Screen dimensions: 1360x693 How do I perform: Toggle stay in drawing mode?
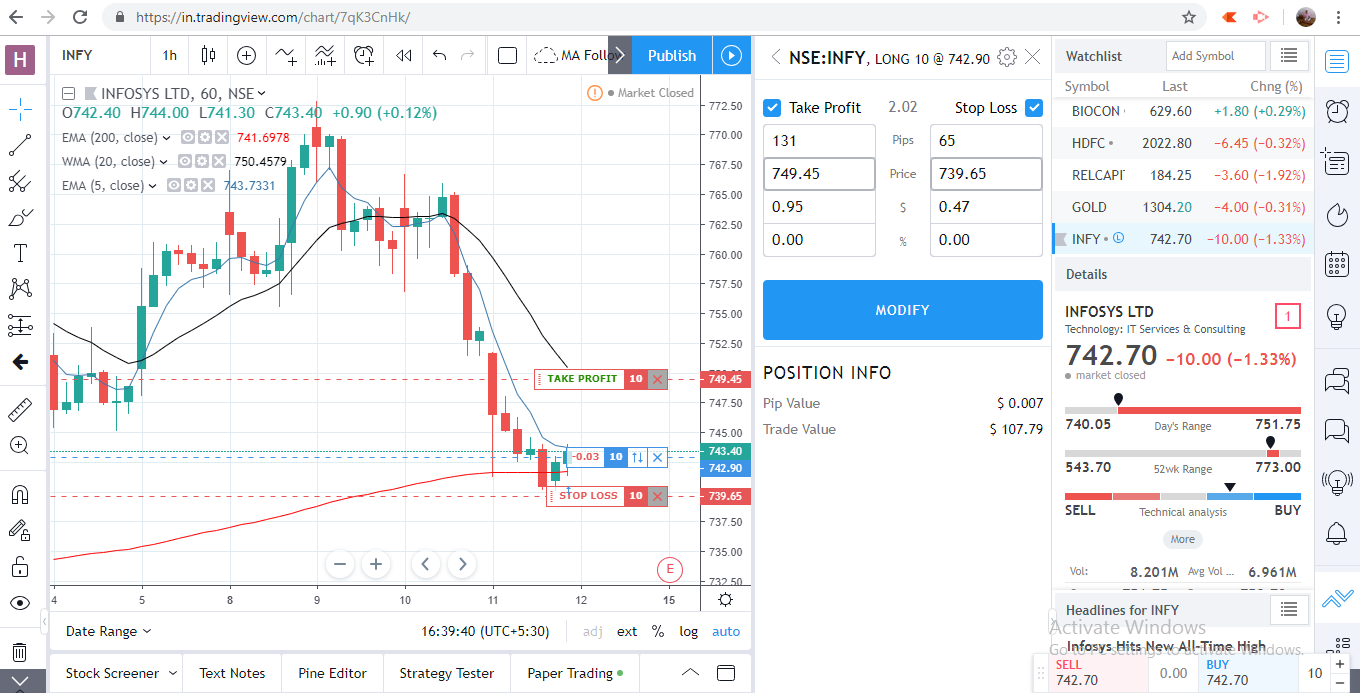tap(19, 530)
